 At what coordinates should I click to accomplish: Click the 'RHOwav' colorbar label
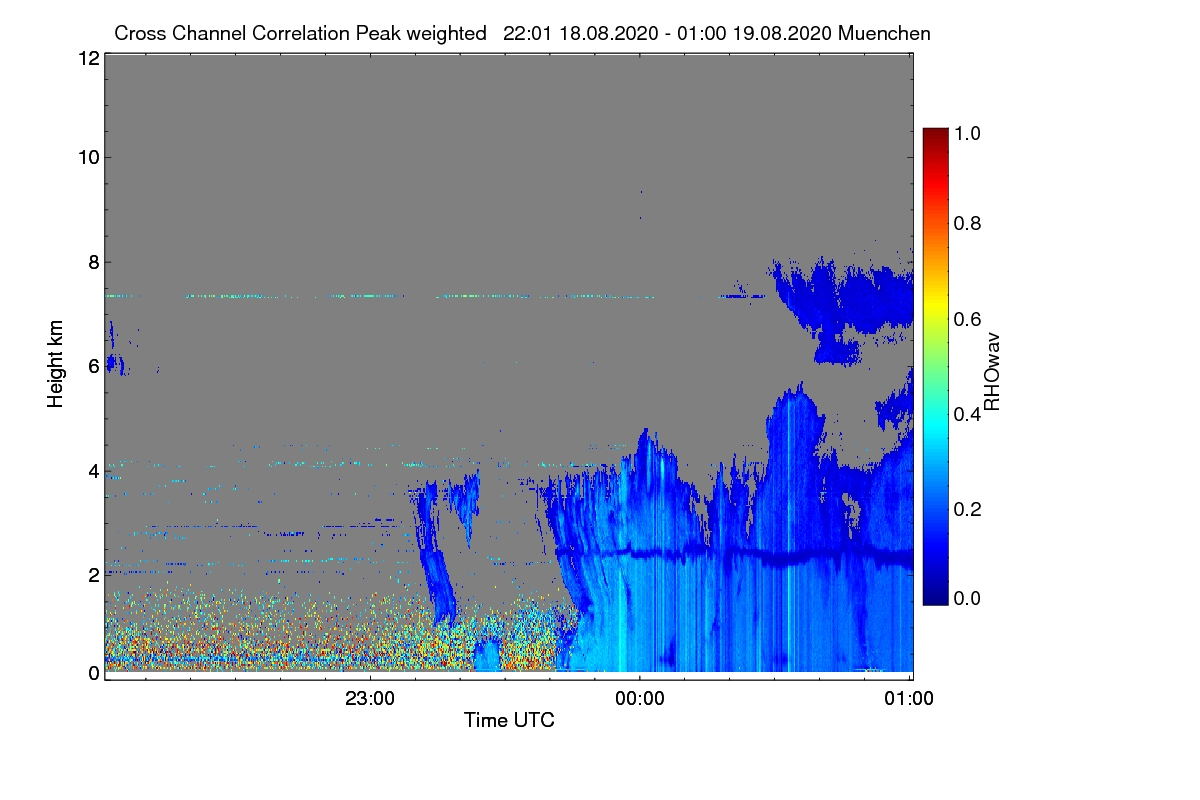click(x=992, y=371)
